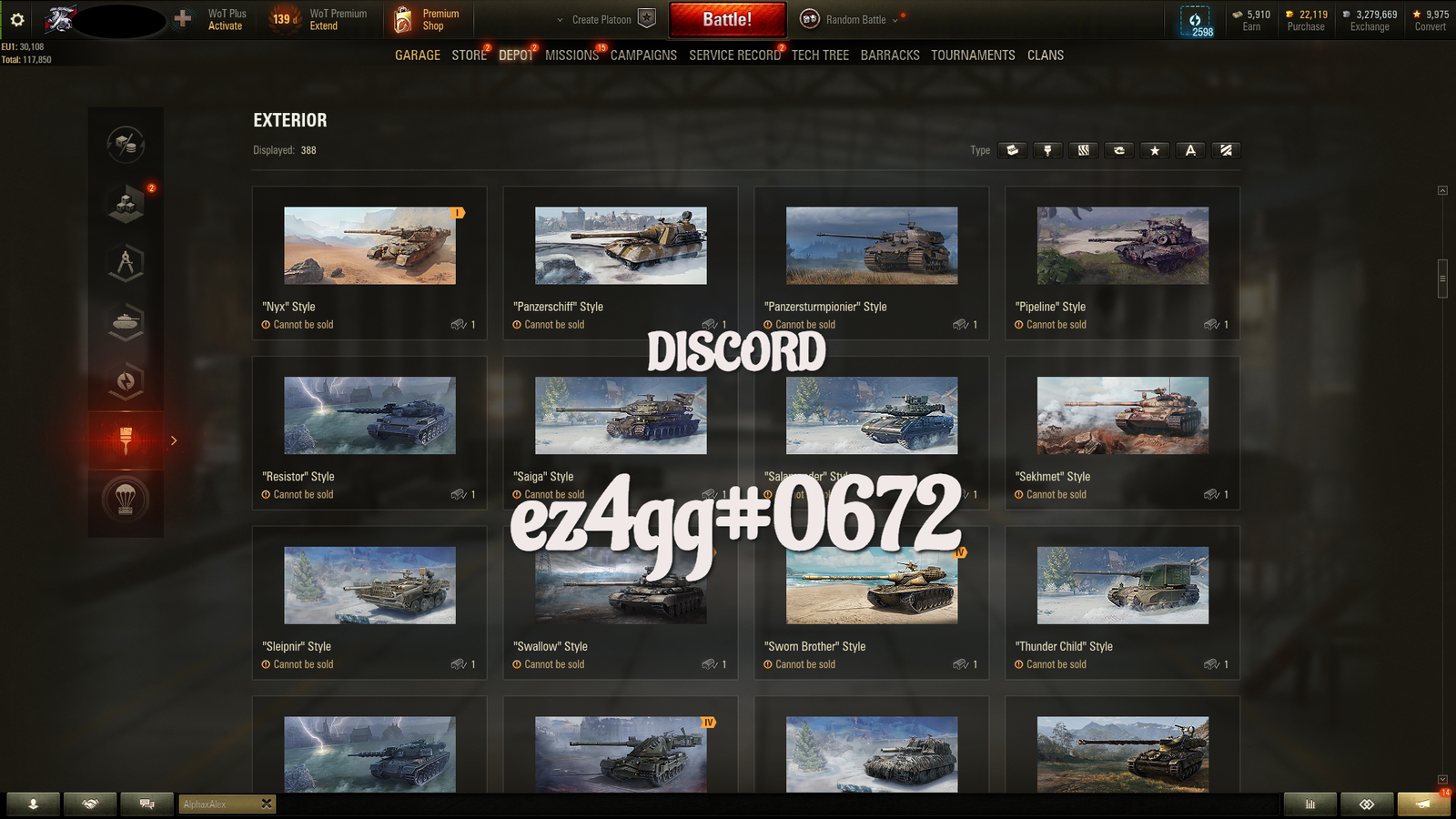1456x819 pixels.
Task: Open the BARRACKS tab
Action: (x=890, y=56)
